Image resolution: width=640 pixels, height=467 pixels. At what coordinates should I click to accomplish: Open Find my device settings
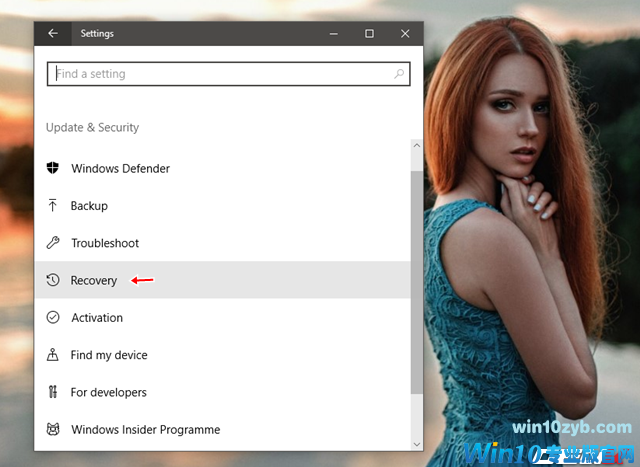tap(223, 355)
